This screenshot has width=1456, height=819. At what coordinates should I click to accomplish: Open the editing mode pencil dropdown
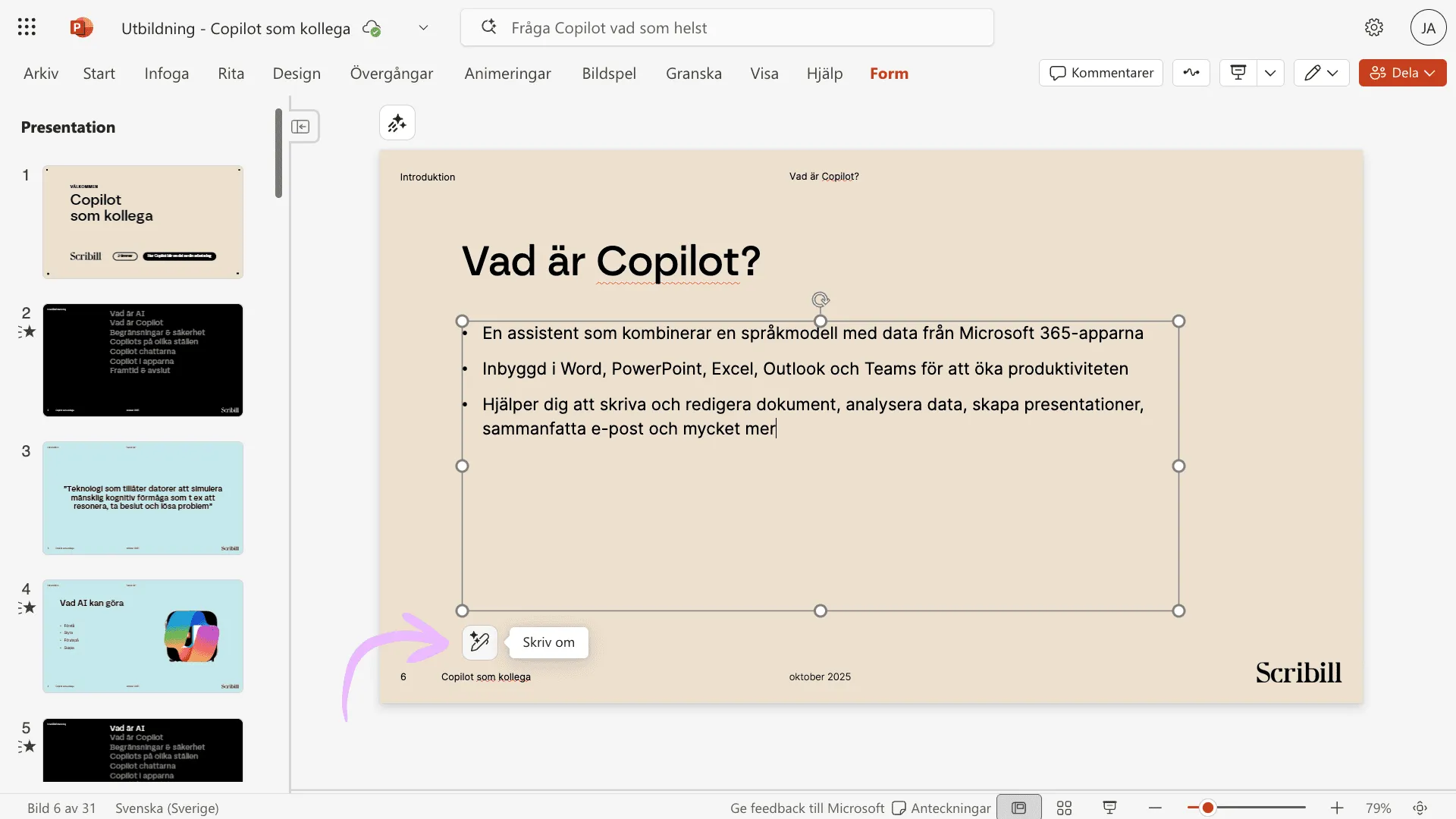[1321, 73]
